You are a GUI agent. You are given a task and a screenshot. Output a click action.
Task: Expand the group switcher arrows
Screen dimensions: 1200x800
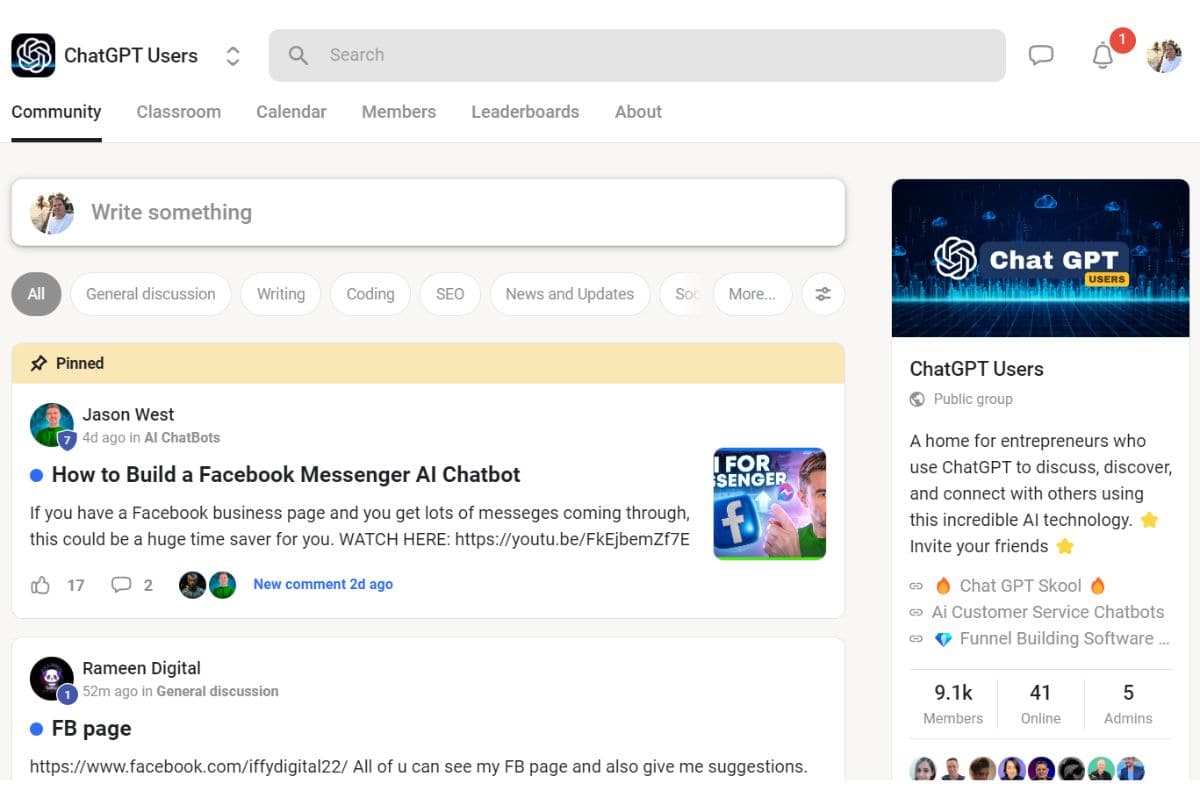(x=233, y=56)
